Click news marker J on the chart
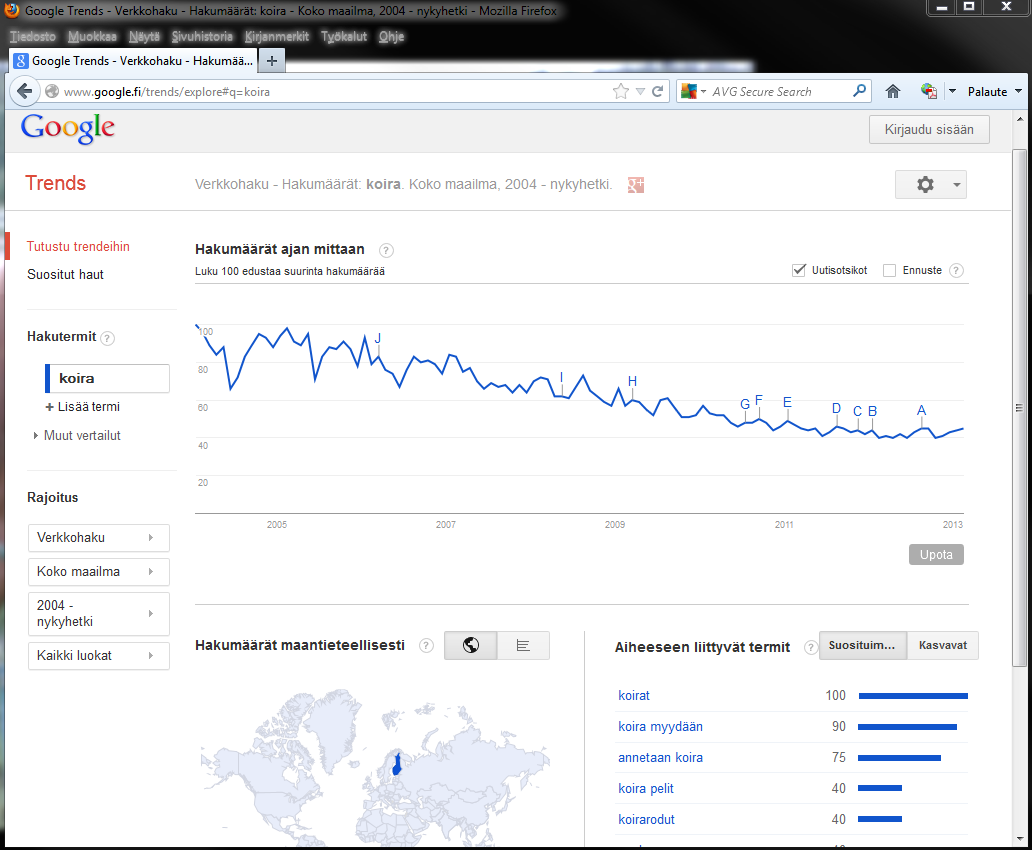The height and width of the screenshot is (850, 1032). (378, 338)
